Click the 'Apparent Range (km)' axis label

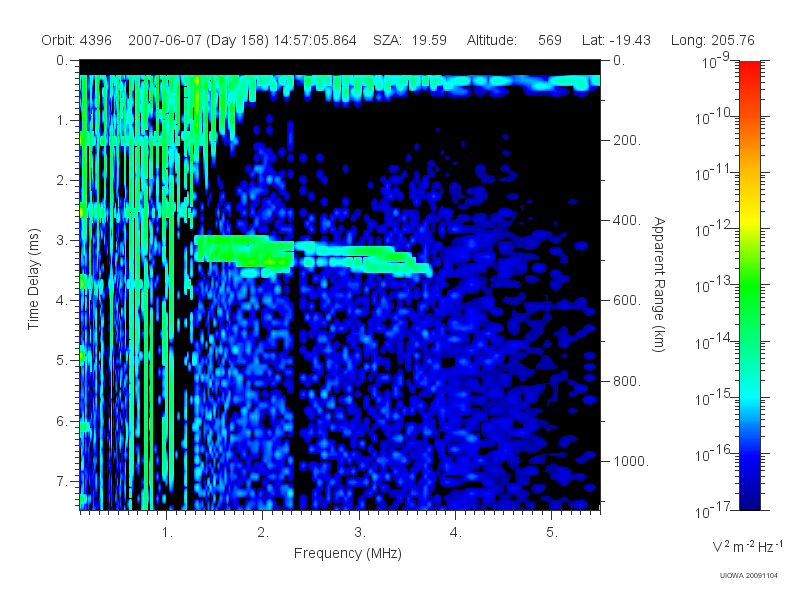pyautogui.click(x=659, y=284)
